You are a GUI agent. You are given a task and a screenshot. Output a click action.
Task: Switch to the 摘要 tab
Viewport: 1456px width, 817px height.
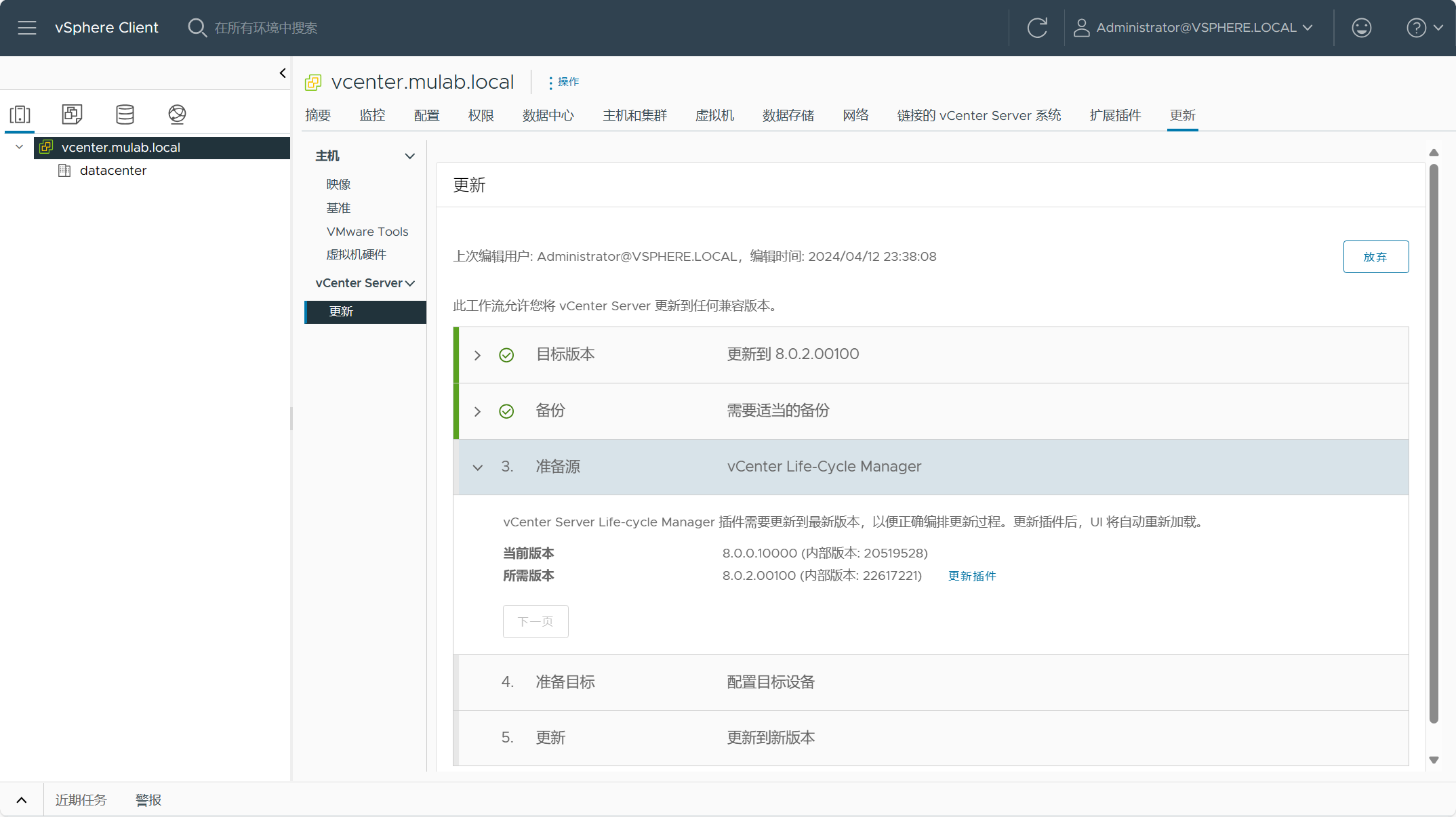318,115
